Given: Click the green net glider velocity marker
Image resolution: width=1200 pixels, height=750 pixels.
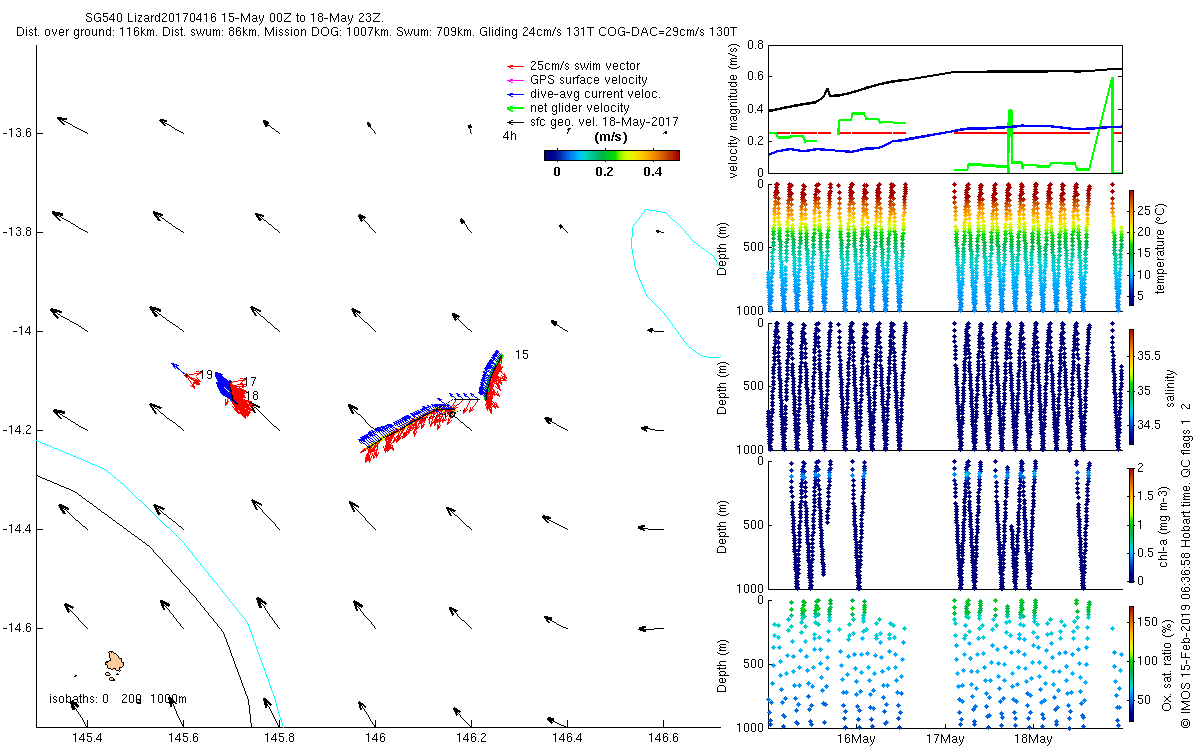Looking at the screenshot, I should pyautogui.click(x=515, y=108).
